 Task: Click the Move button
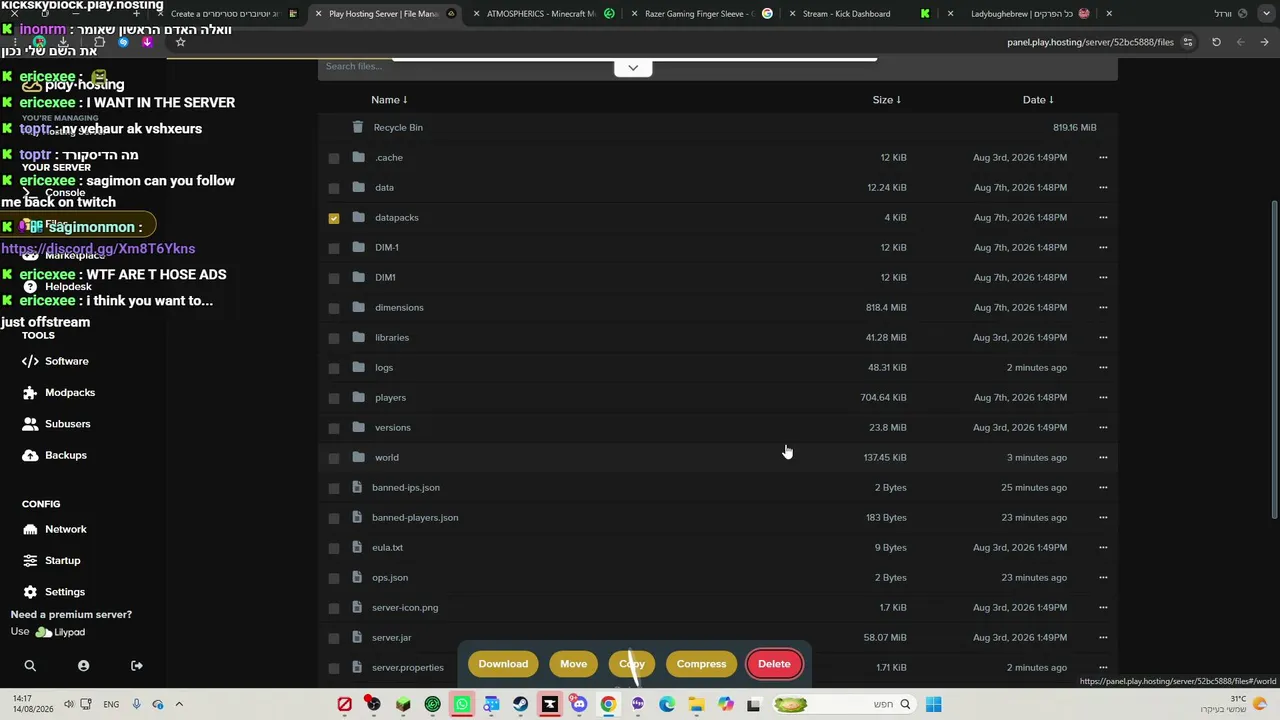click(x=574, y=664)
